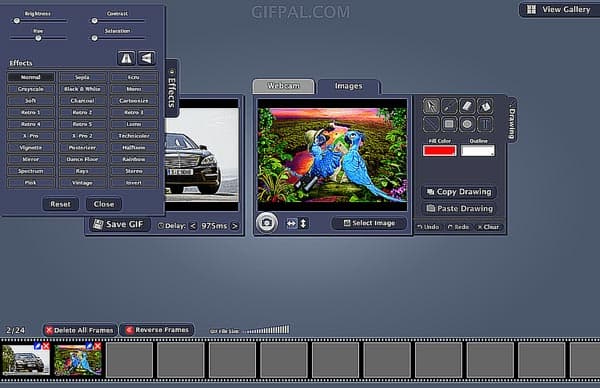The height and width of the screenshot is (388, 600).
Task: Click the vertical Drawing side tab
Action: 512,120
